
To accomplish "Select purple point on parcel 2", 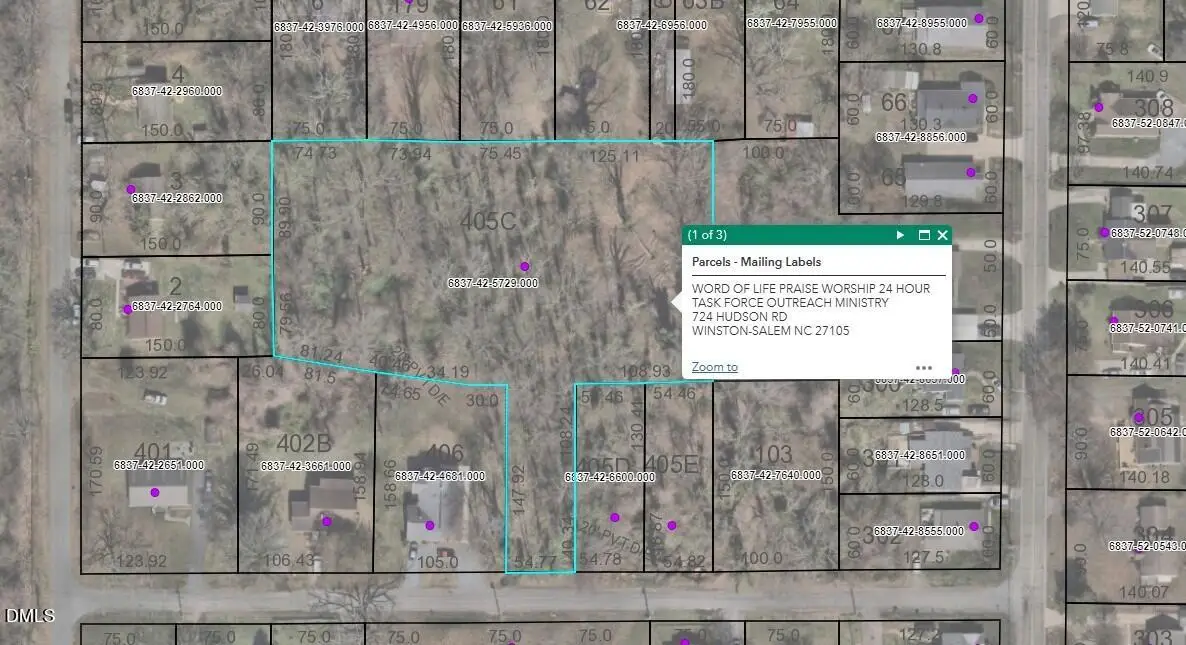I will 127,309.
